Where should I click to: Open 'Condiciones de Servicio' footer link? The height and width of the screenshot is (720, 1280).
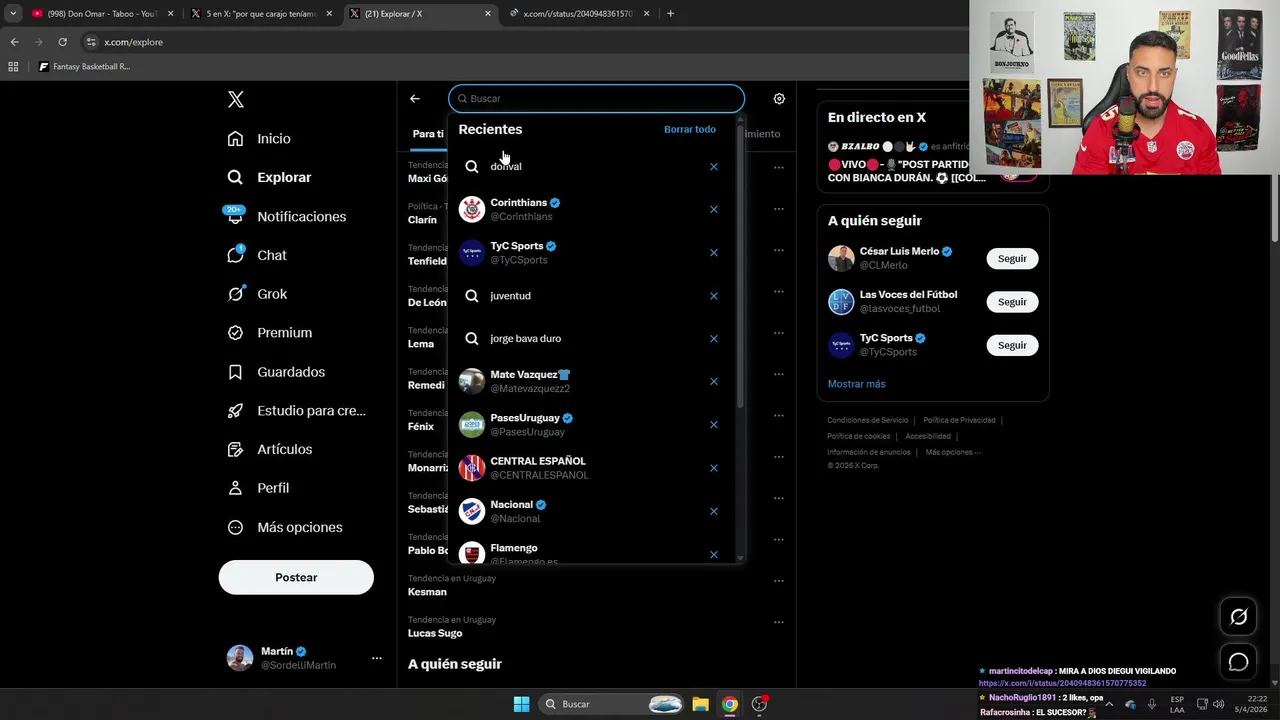point(867,420)
